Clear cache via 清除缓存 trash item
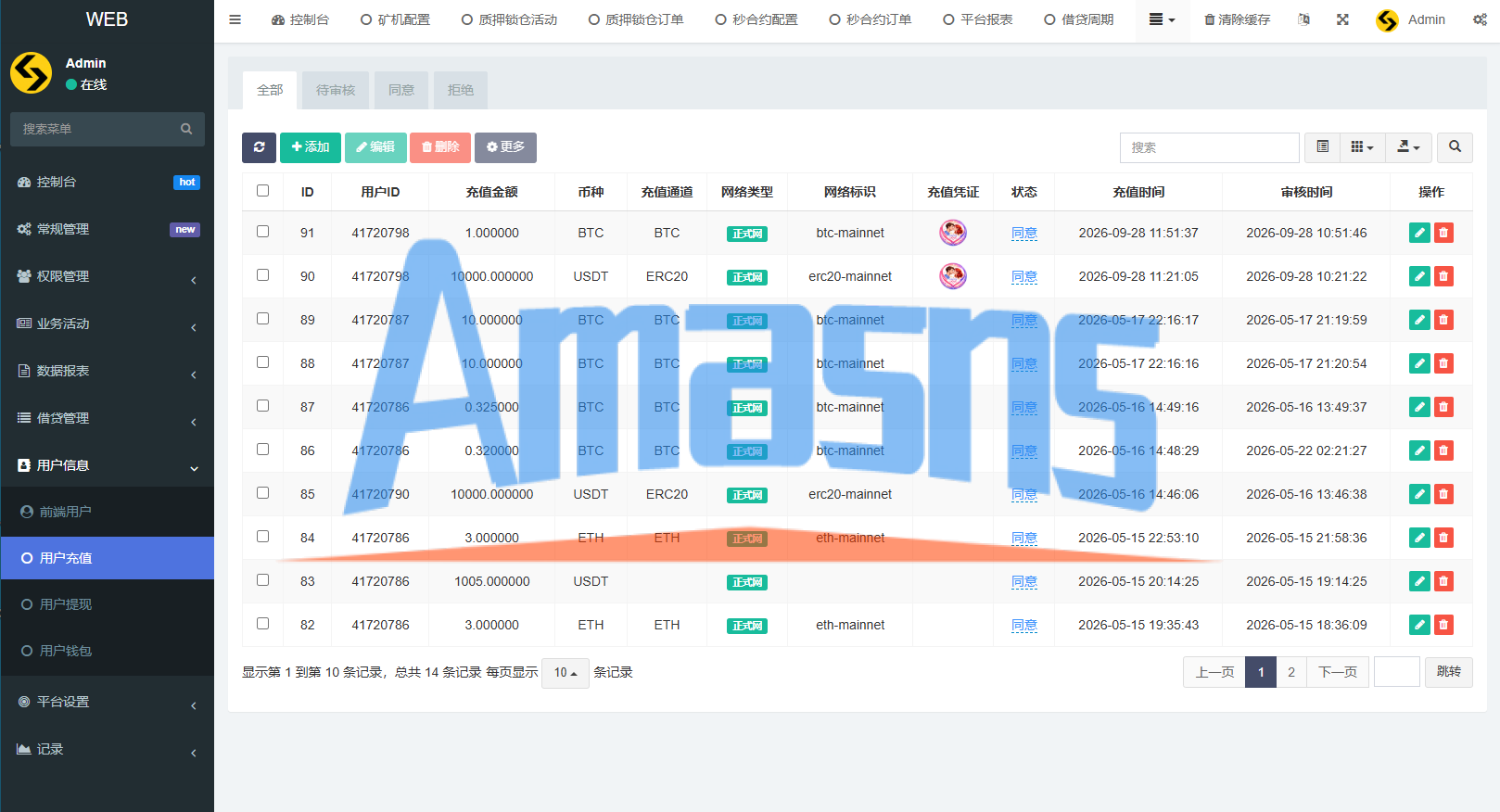This screenshot has width=1500, height=812. click(1237, 19)
